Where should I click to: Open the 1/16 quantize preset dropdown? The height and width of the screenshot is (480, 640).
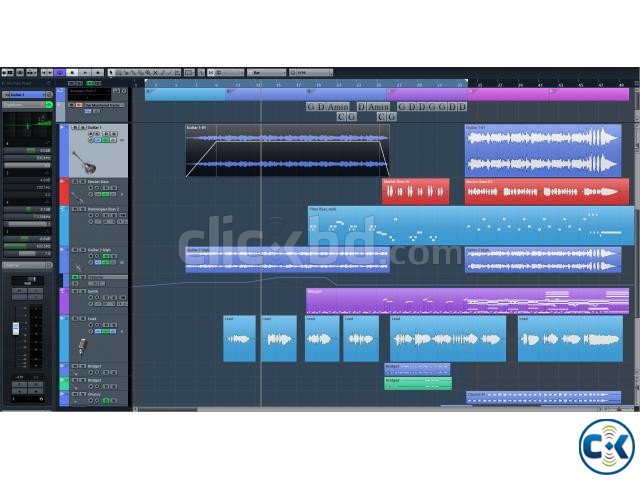tap(311, 73)
